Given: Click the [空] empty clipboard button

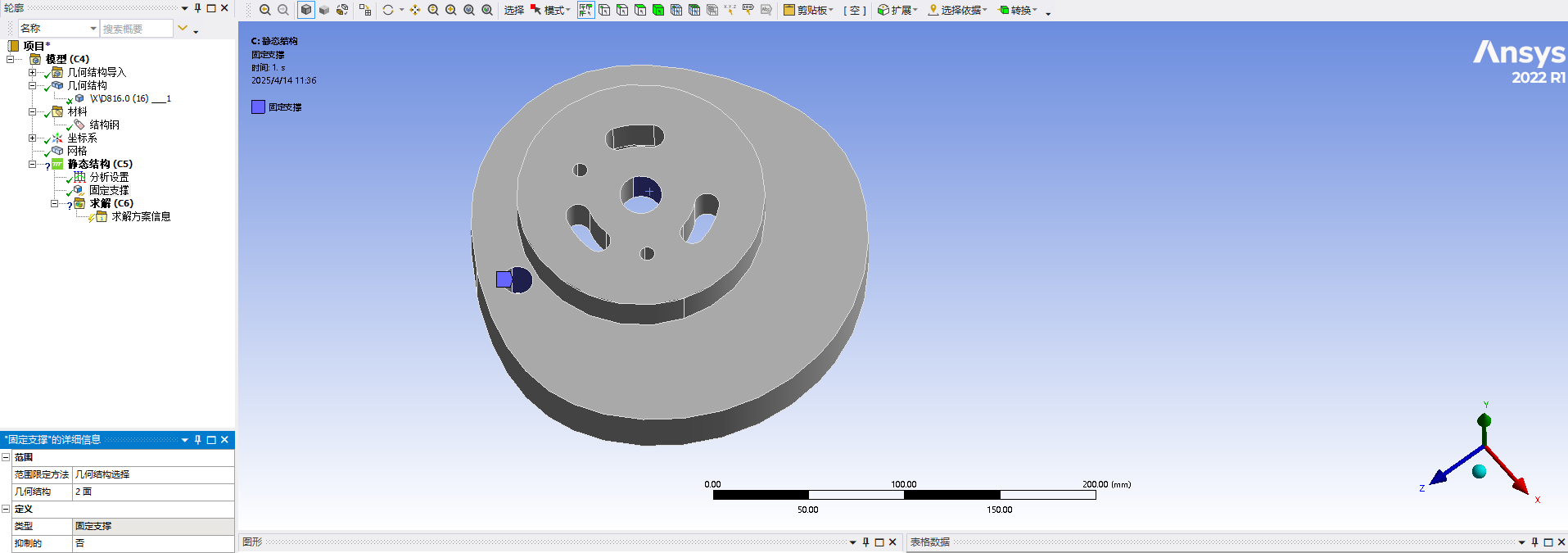Looking at the screenshot, I should click(855, 10).
